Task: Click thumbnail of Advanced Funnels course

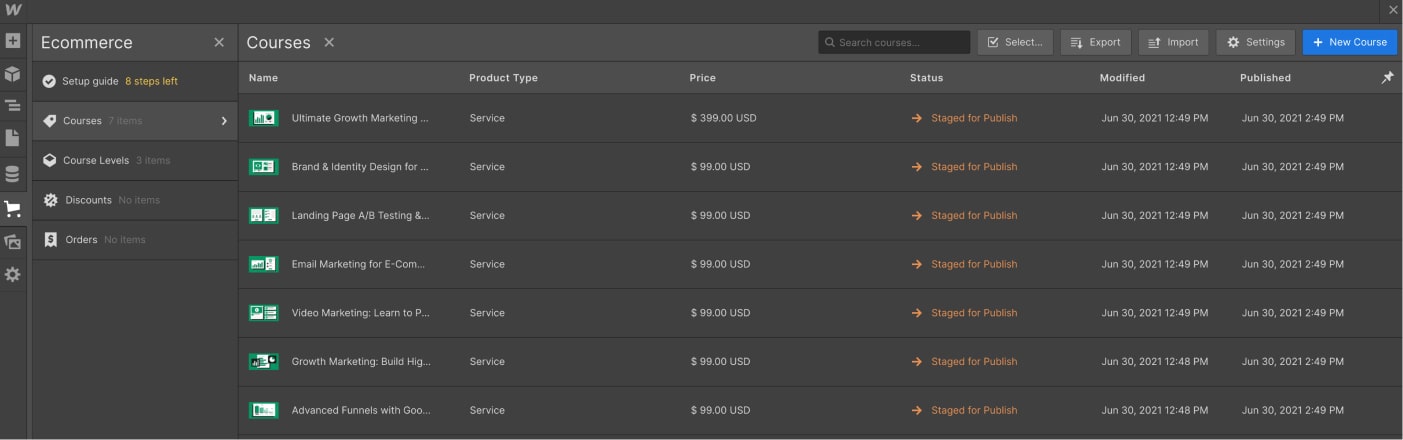Action: click(264, 410)
